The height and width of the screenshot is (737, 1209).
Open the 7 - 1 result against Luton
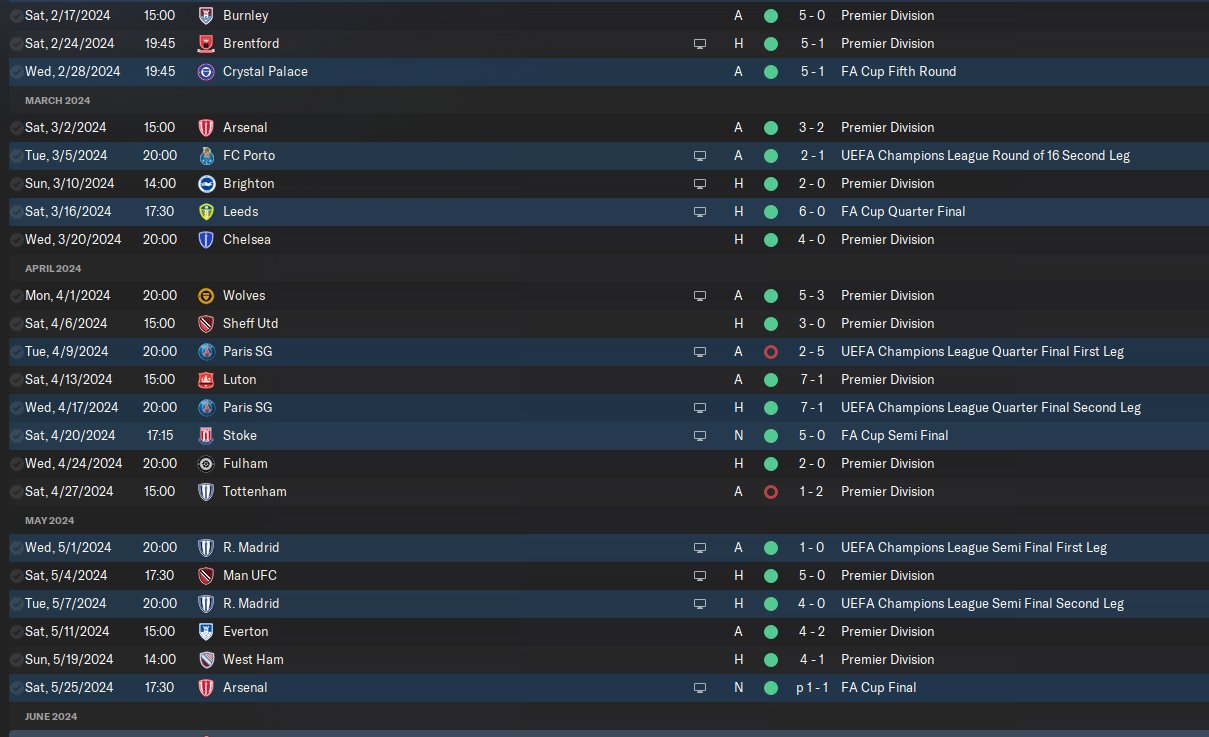tap(811, 380)
